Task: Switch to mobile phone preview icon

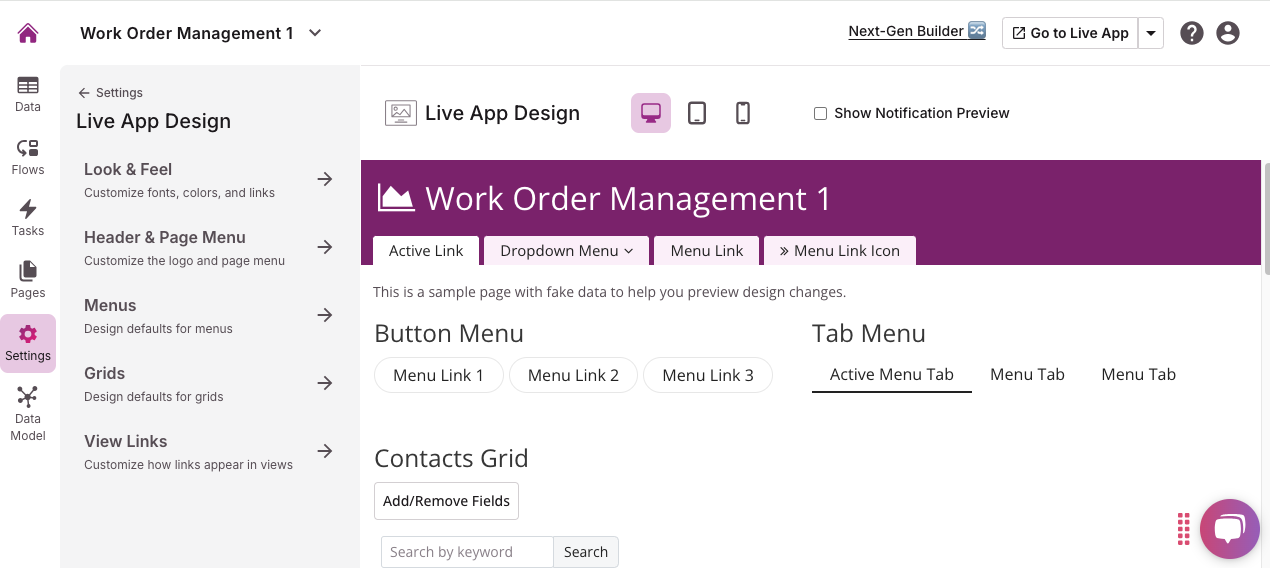Action: [x=743, y=113]
